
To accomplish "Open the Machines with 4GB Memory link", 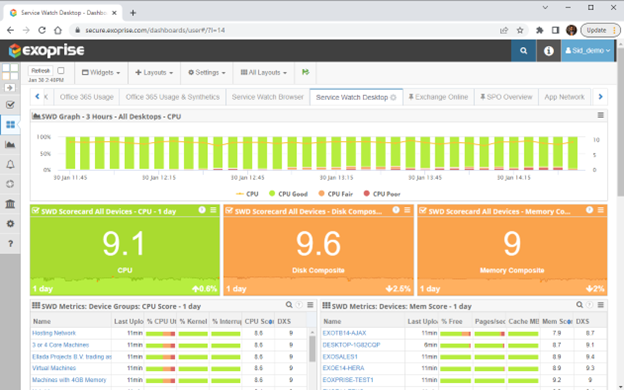I will coord(69,380).
